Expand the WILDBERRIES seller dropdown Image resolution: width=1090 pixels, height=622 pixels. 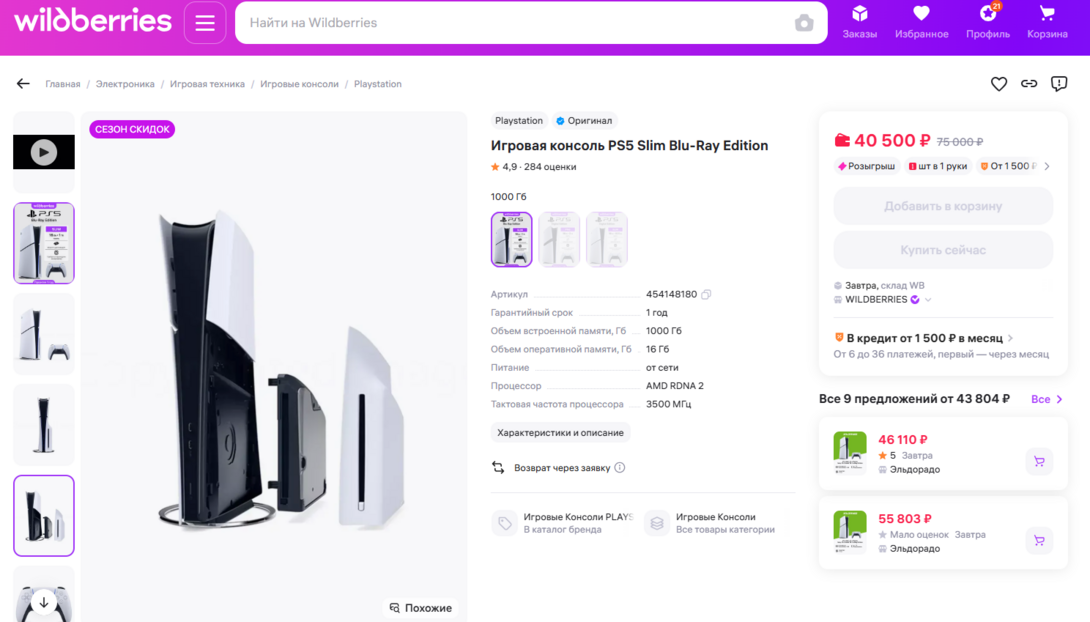pos(928,300)
